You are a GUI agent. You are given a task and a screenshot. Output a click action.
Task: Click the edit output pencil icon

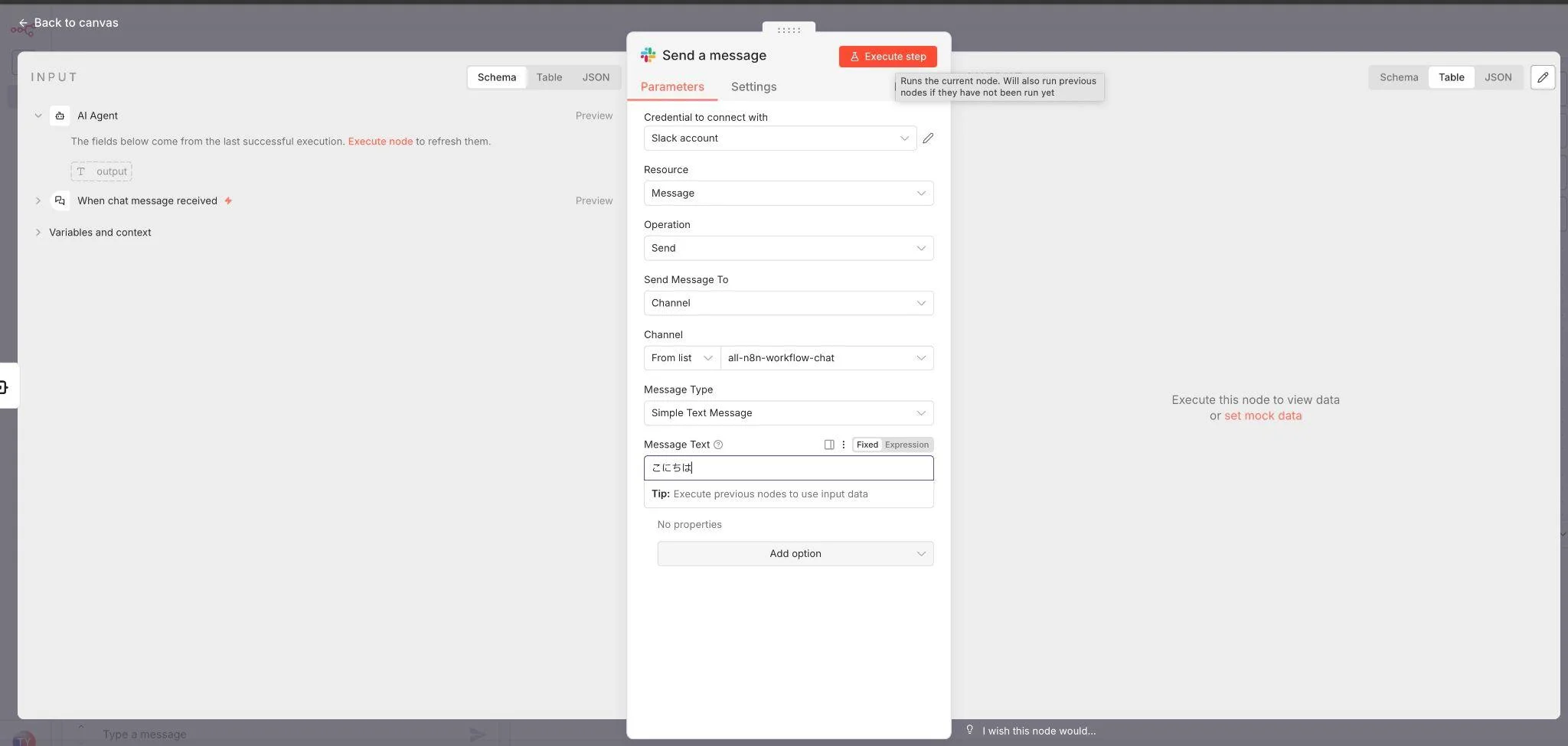(x=1542, y=77)
